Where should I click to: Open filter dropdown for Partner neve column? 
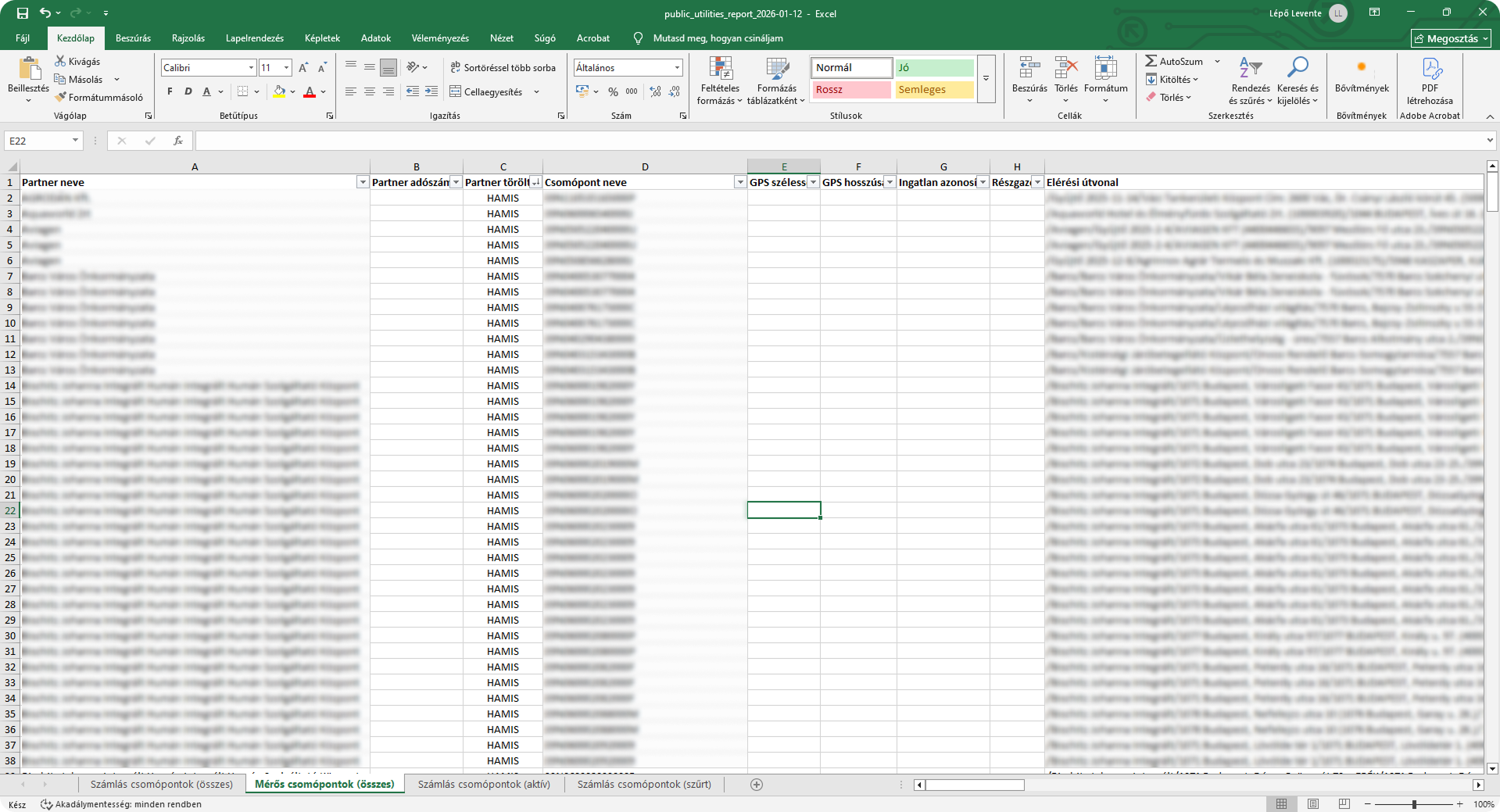pos(362,182)
